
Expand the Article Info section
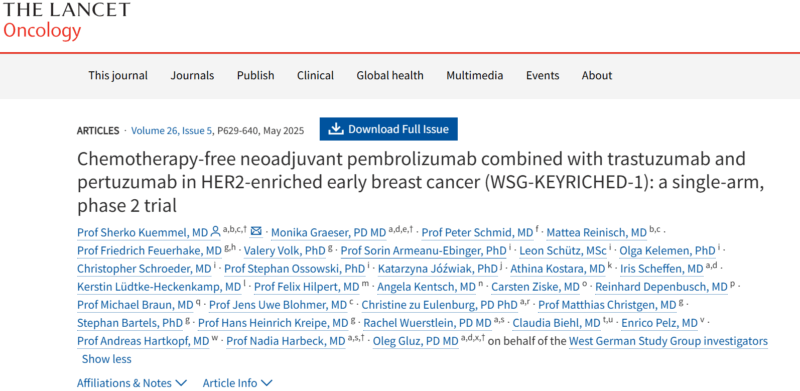coord(237,382)
